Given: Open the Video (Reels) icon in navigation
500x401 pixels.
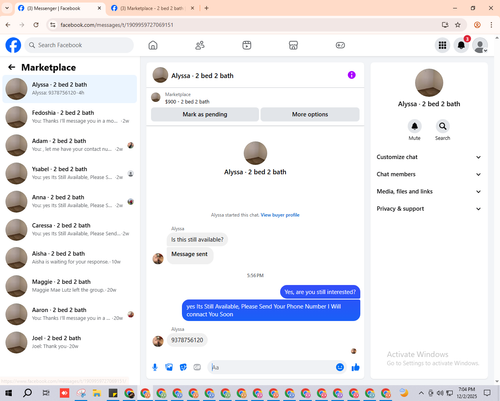Looking at the screenshot, I should coord(247,45).
